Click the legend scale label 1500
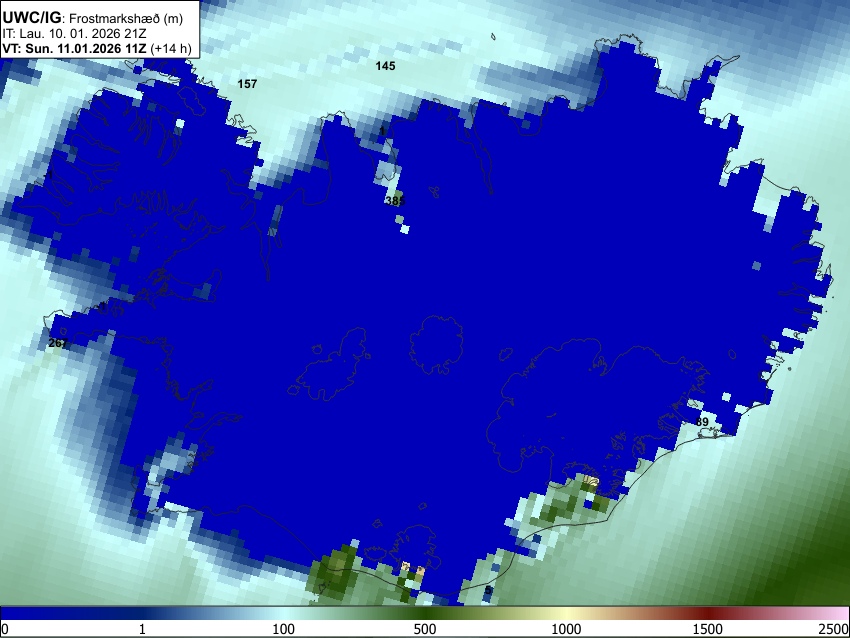Viewport: 850px width, 638px height. coord(708,629)
